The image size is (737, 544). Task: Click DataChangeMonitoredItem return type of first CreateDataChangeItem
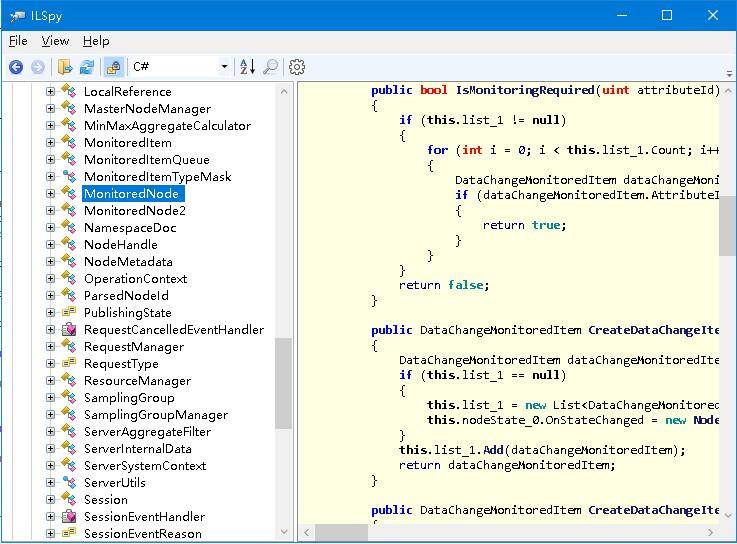click(501, 330)
